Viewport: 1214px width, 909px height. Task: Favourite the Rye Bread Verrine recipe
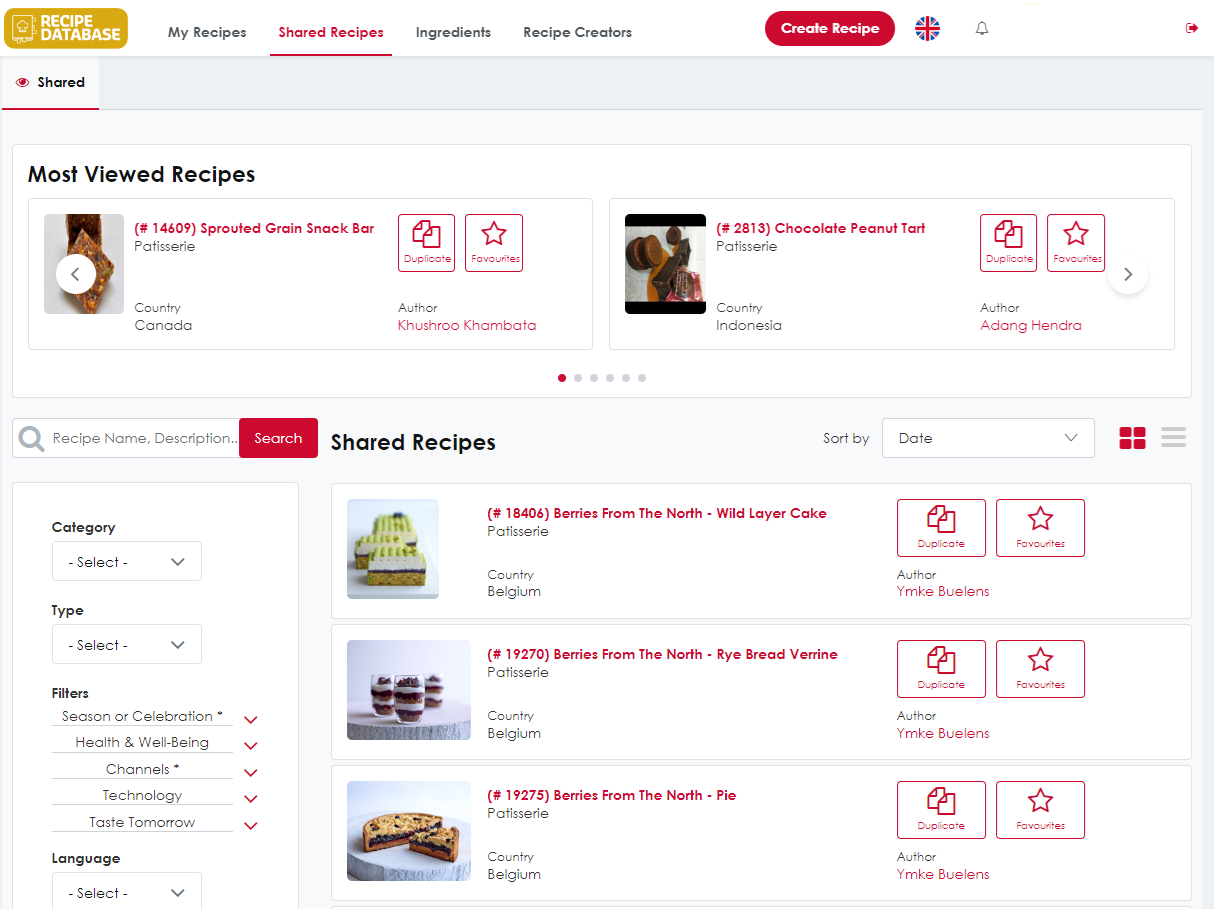coord(1040,668)
